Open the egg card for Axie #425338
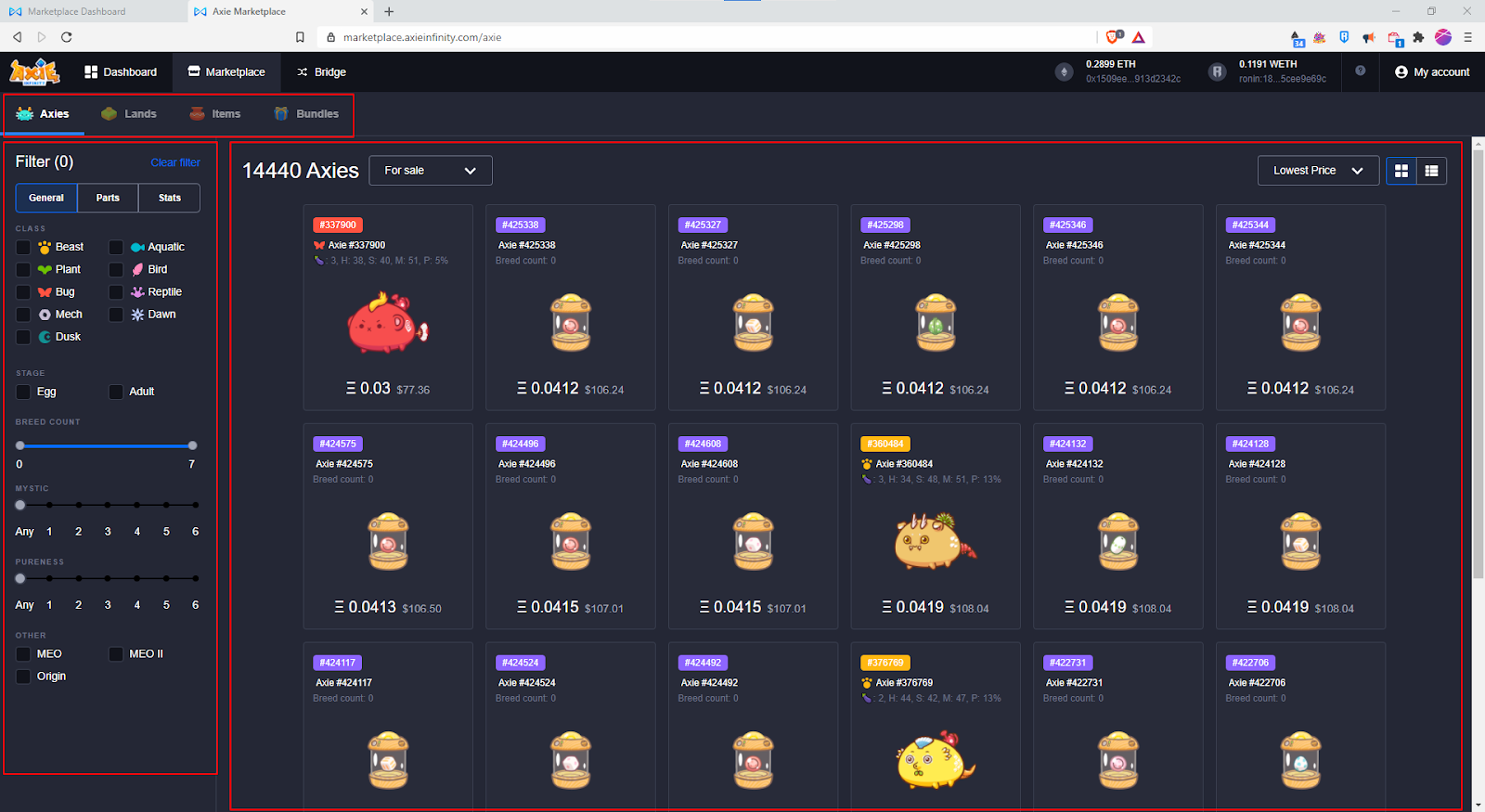This screenshot has width=1485, height=812. (x=571, y=307)
